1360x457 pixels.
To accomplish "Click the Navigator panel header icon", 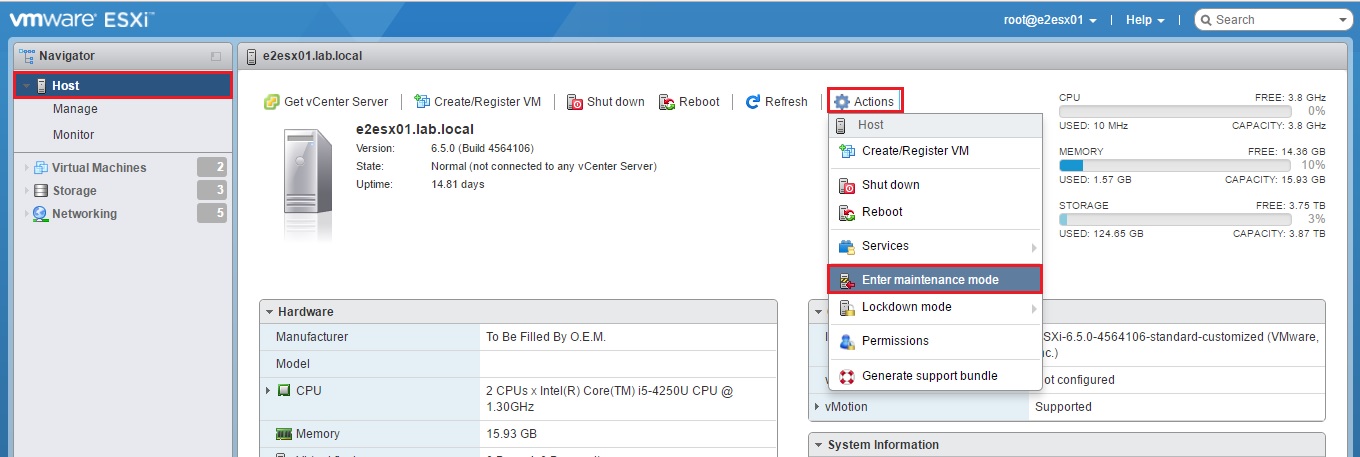I will coord(27,56).
